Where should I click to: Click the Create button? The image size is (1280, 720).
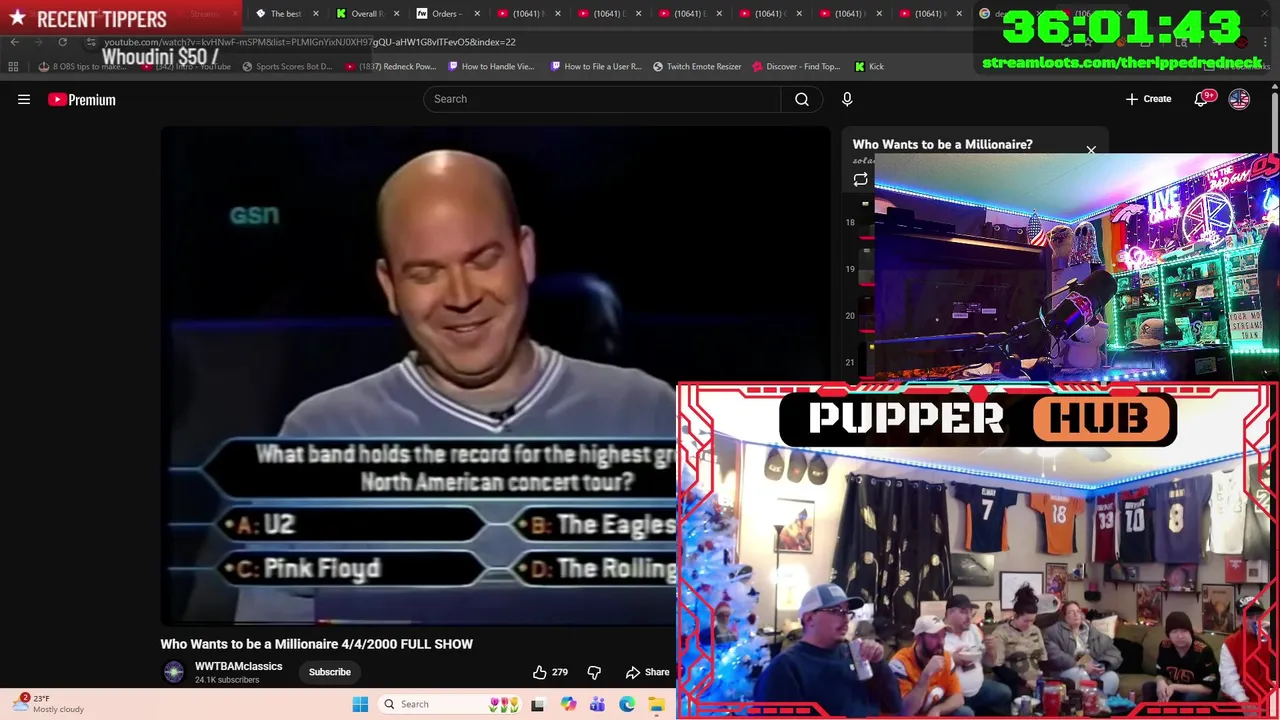tap(1148, 99)
